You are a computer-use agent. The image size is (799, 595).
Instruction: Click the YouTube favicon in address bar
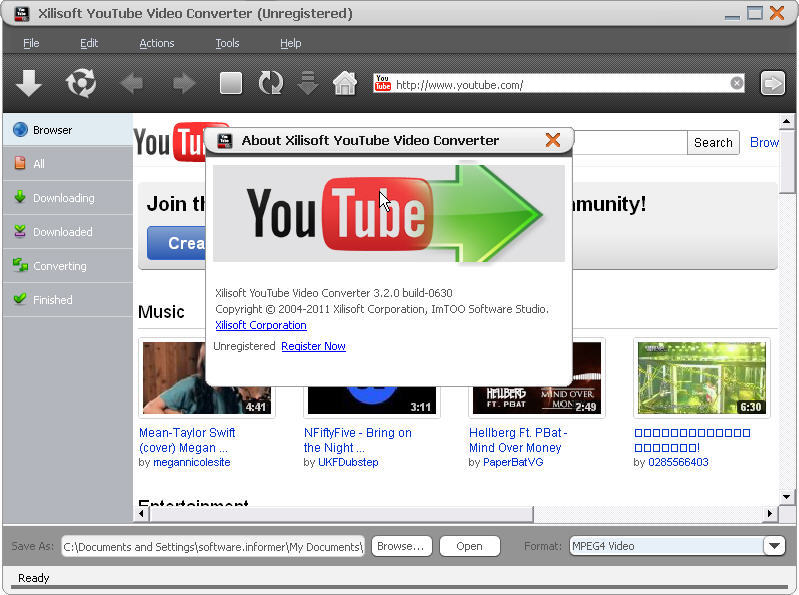coord(383,84)
